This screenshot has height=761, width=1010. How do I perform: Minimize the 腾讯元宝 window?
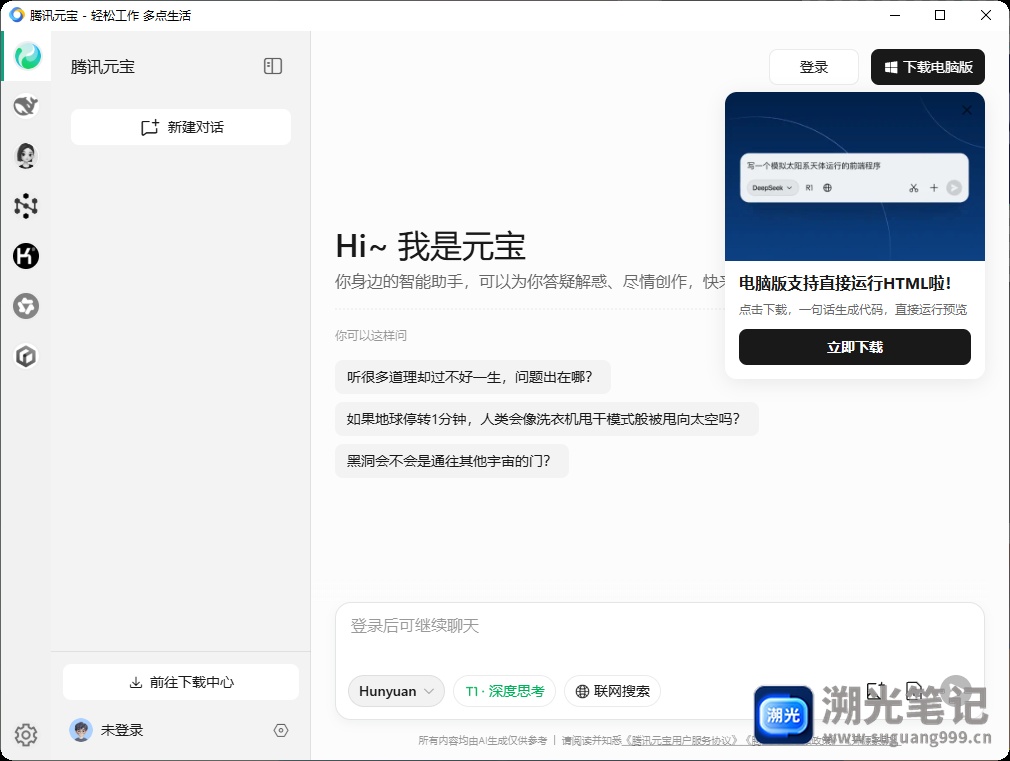point(895,15)
